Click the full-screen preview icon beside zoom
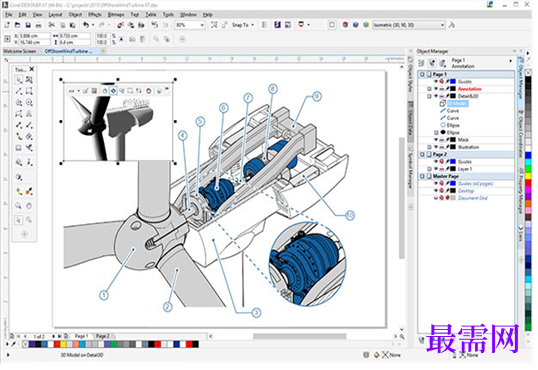 (214, 25)
